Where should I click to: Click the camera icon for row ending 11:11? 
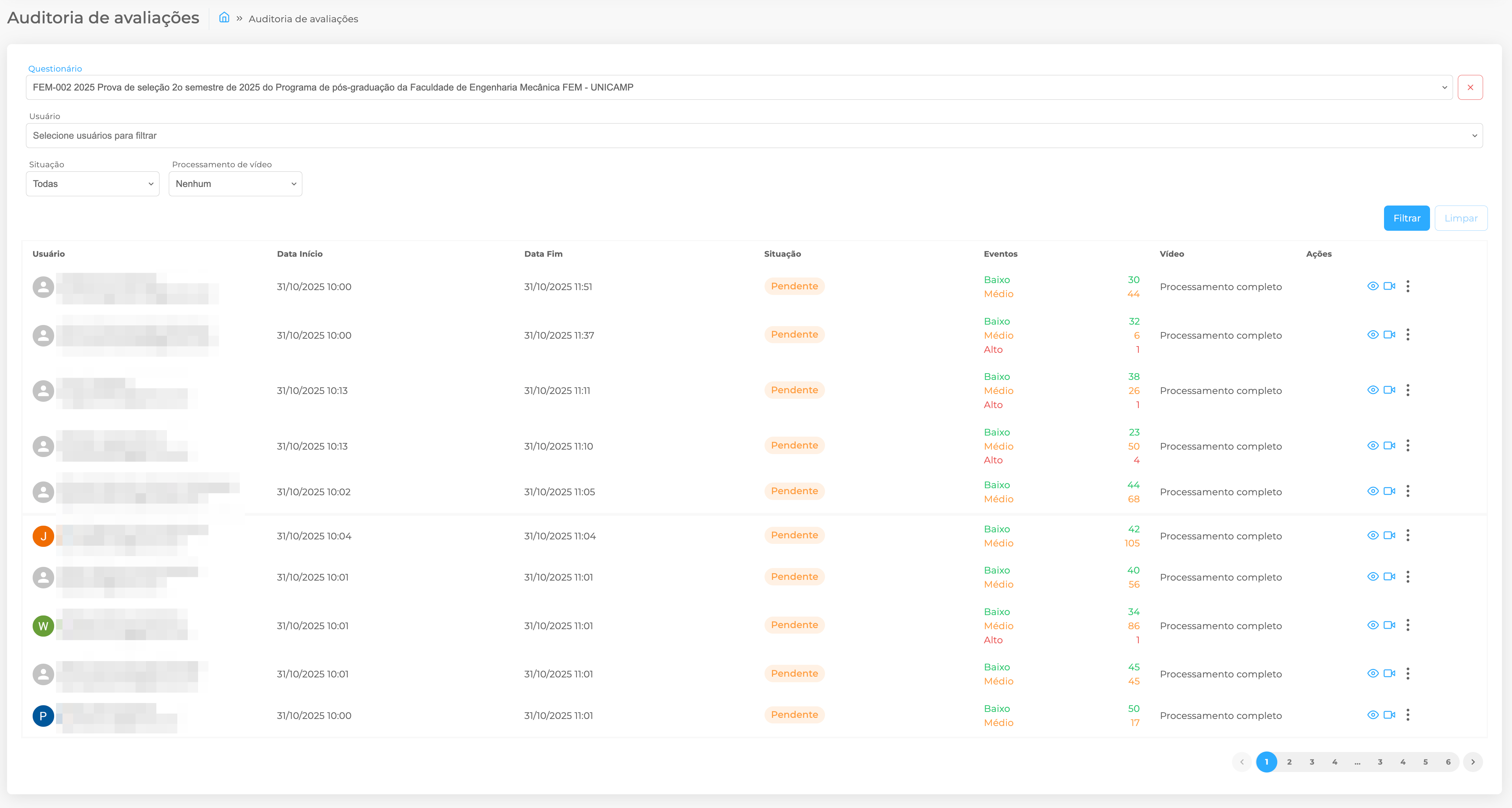click(x=1389, y=391)
